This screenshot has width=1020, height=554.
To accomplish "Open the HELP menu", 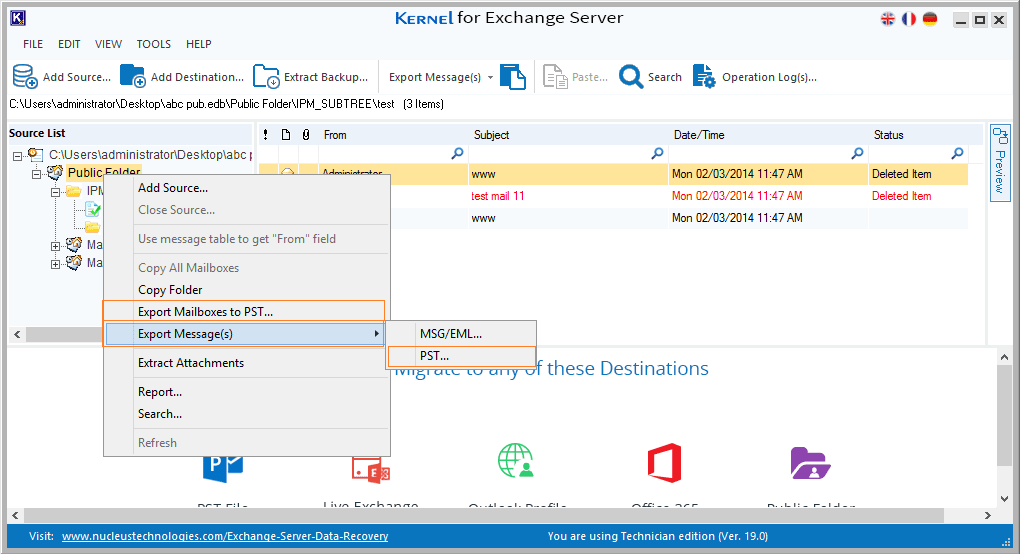I will pyautogui.click(x=198, y=44).
